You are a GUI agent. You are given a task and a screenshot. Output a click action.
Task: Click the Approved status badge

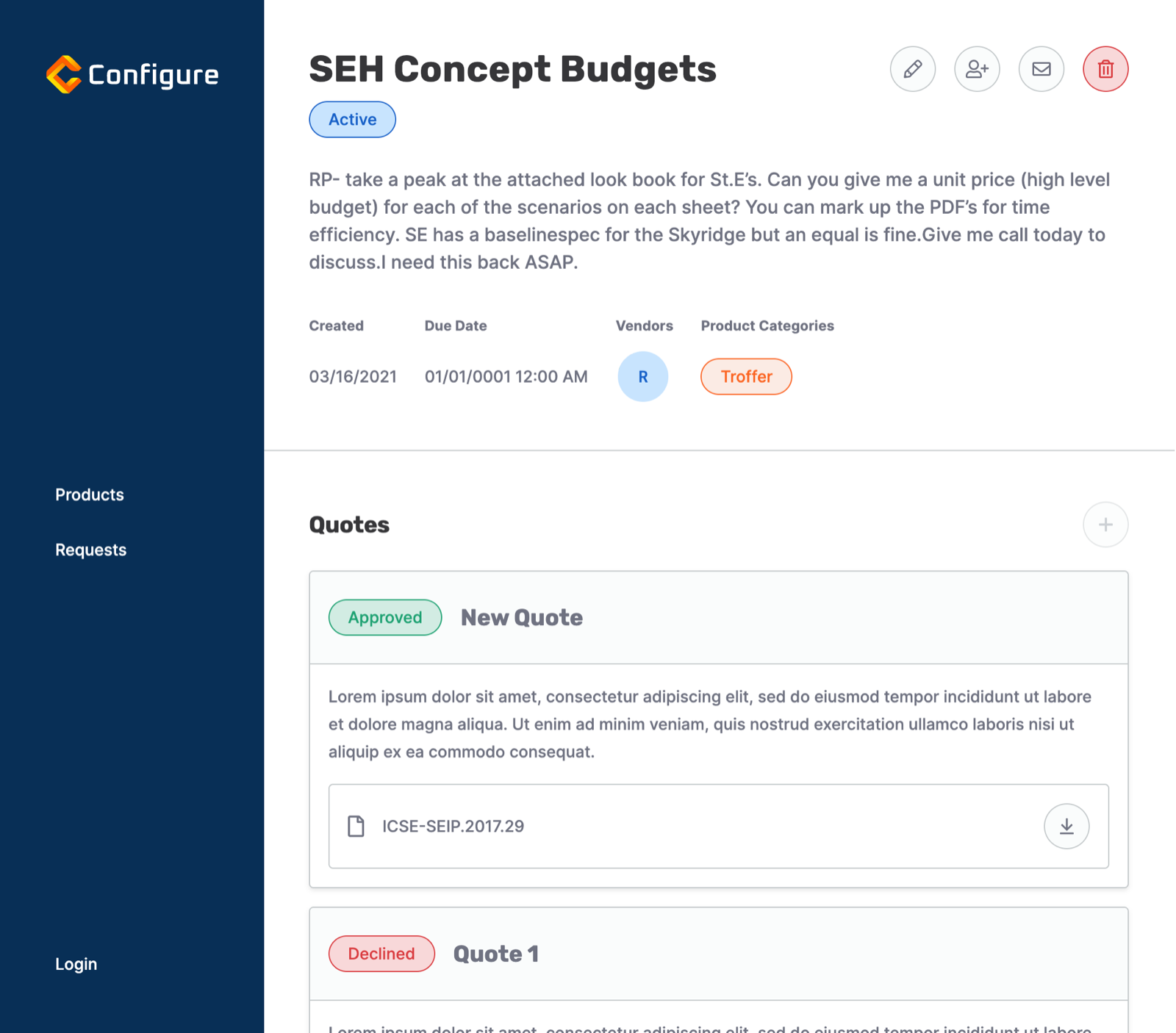coord(385,617)
